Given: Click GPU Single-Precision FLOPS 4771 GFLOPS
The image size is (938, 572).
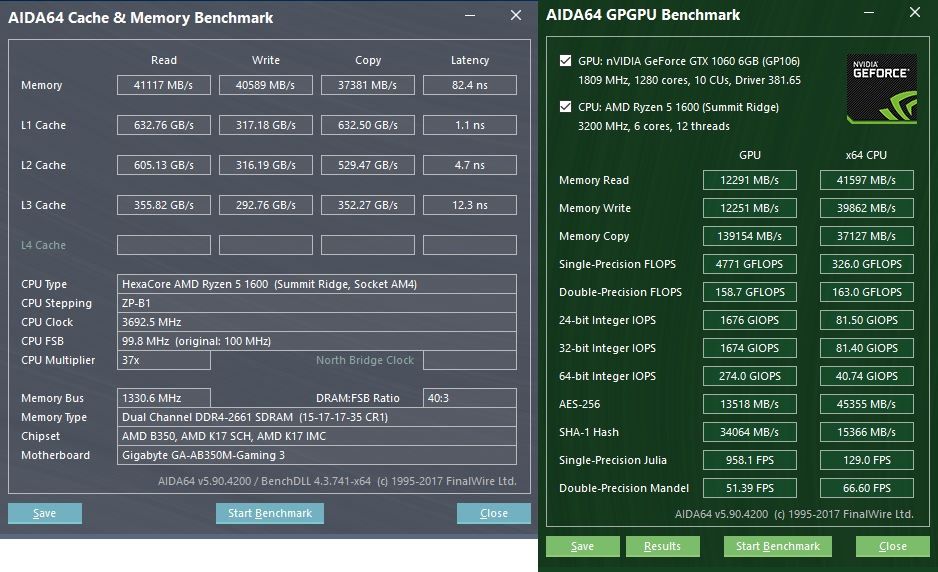Looking at the screenshot, I should [x=750, y=264].
